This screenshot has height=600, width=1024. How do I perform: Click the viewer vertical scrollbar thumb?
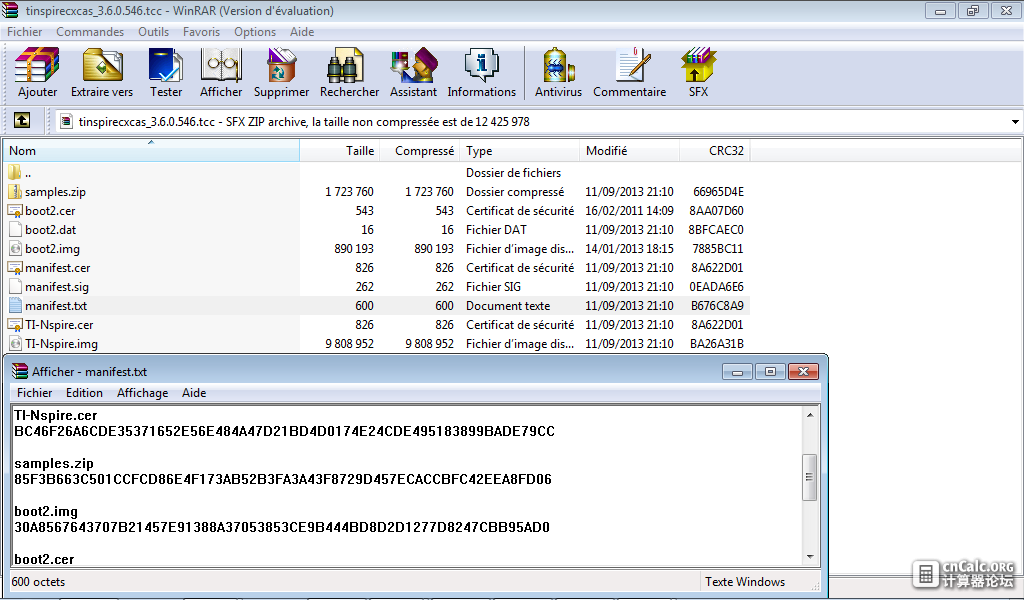(810, 477)
